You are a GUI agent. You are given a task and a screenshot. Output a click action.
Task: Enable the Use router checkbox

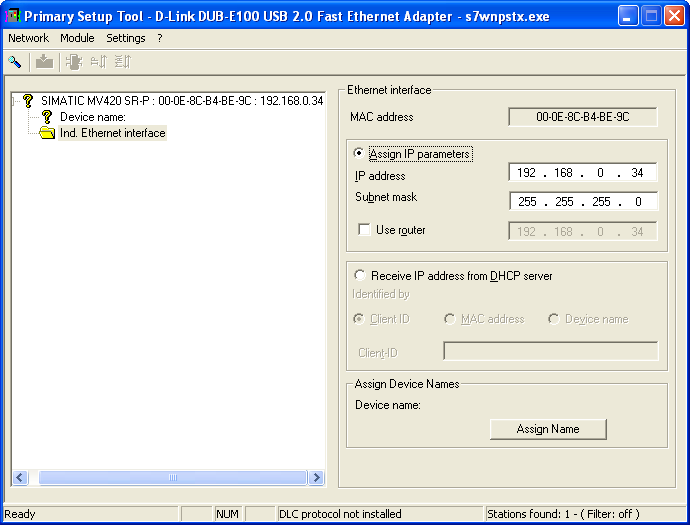pos(364,229)
